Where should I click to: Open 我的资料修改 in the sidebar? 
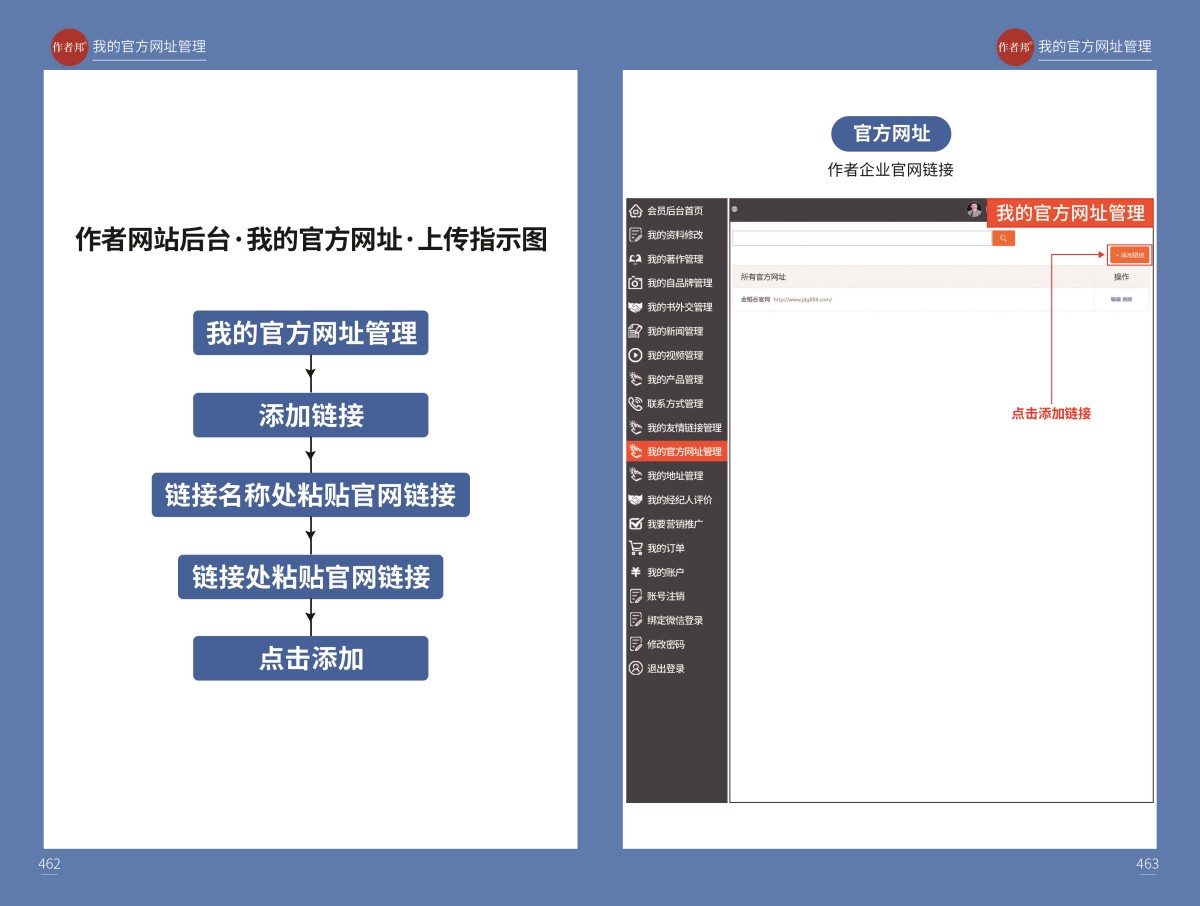click(x=674, y=235)
